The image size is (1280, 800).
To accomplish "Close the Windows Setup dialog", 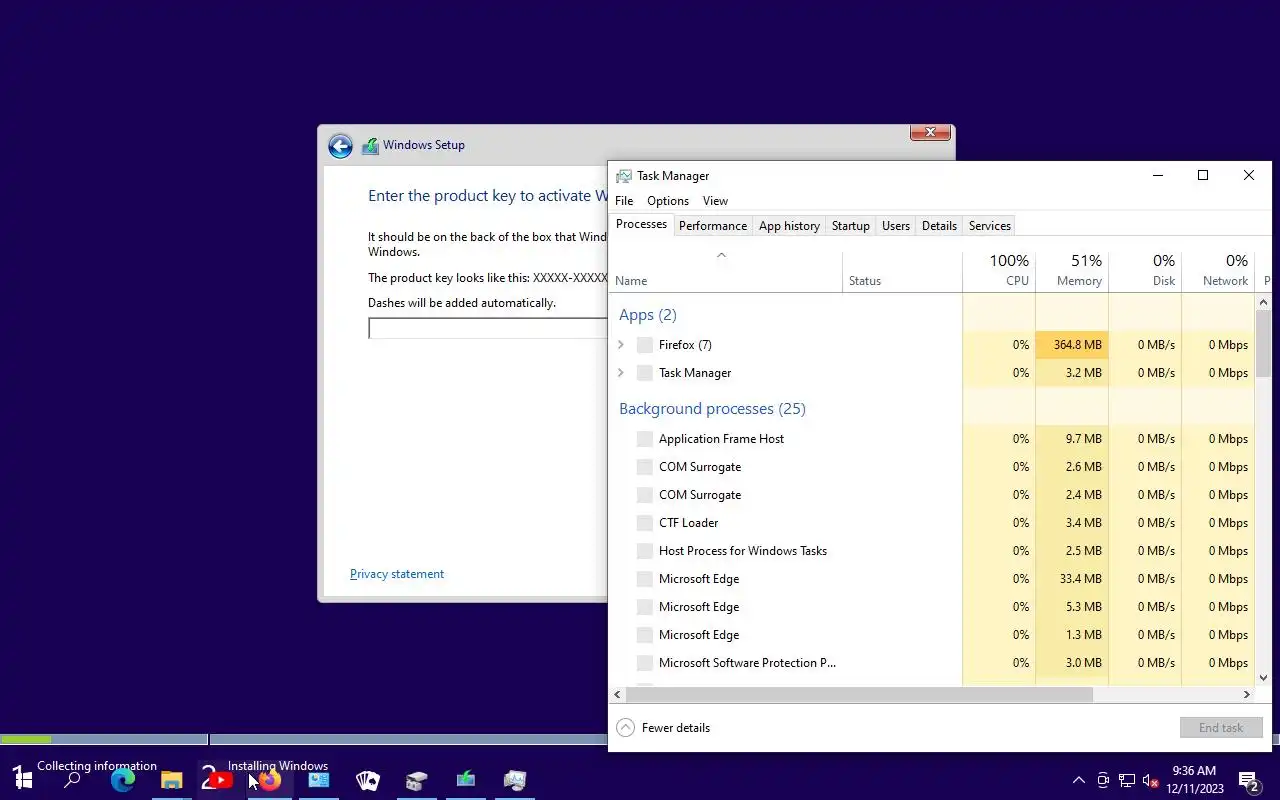I will click(x=930, y=132).
